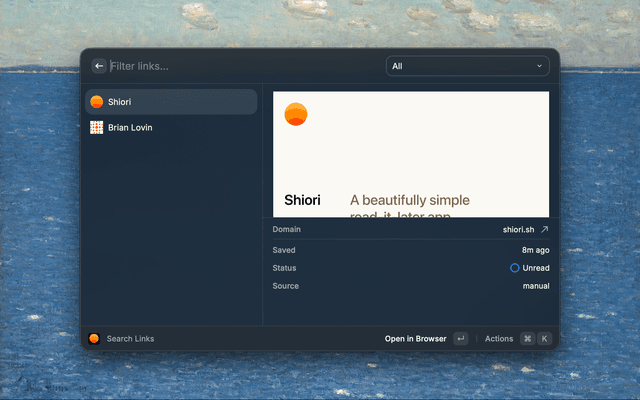Select the Brian Lovin link
640x400 pixels.
coord(171,128)
